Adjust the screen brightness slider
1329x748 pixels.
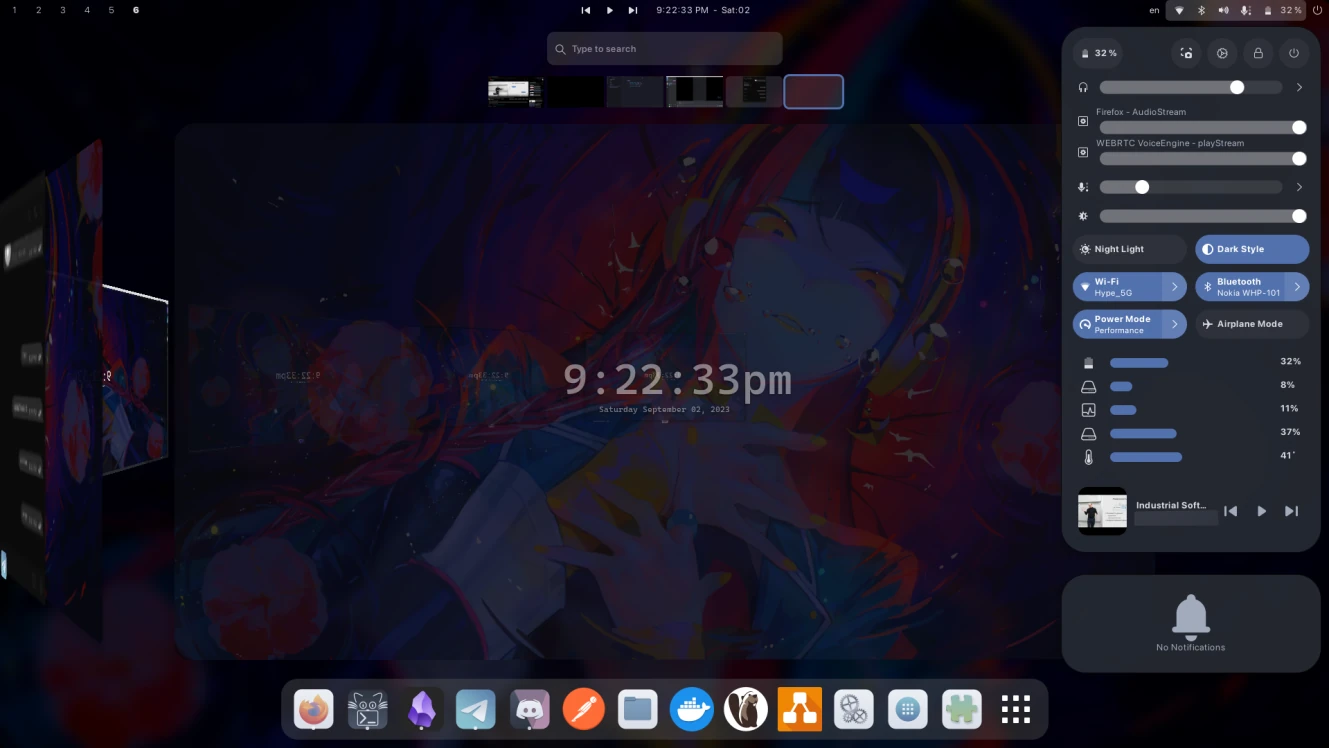[1203, 216]
